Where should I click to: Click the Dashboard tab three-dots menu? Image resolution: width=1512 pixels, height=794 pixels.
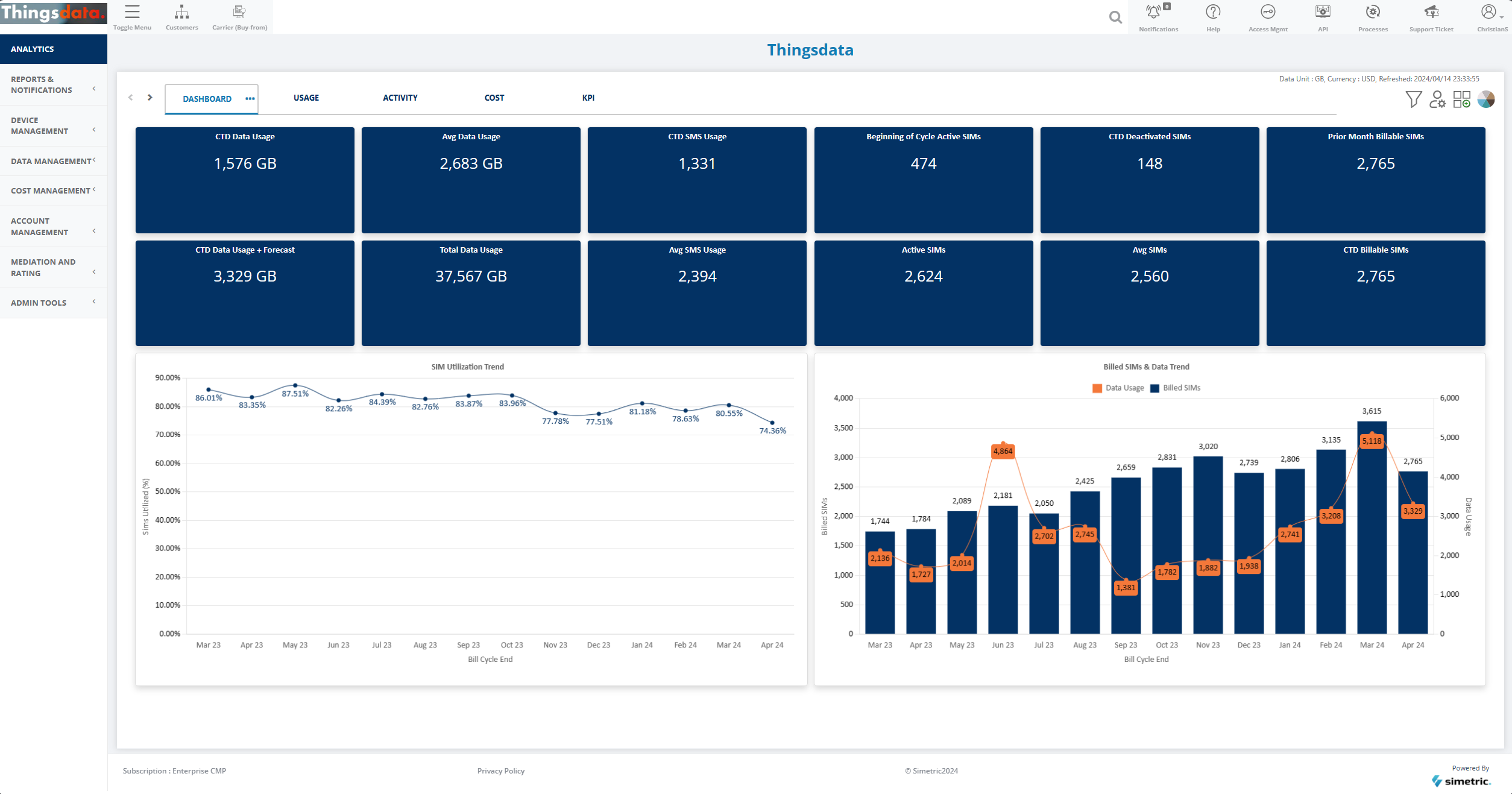tap(250, 99)
